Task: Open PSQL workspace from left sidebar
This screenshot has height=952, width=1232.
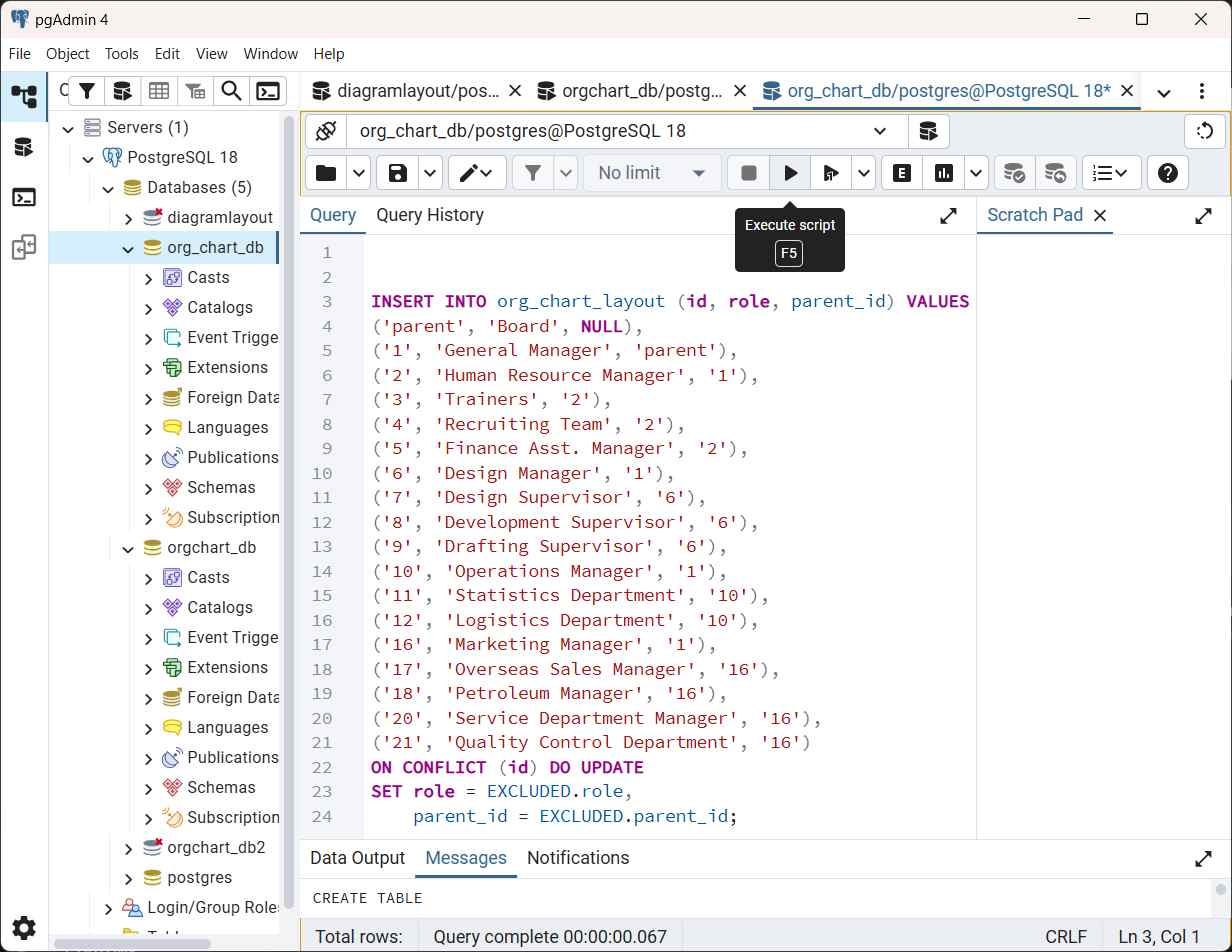Action: (x=24, y=197)
